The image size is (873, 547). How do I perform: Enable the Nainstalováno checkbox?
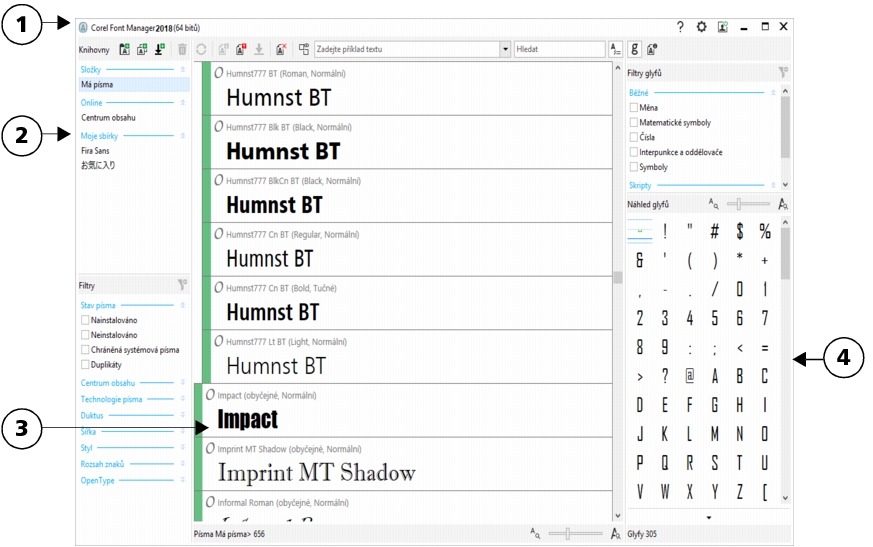pyautogui.click(x=86, y=320)
